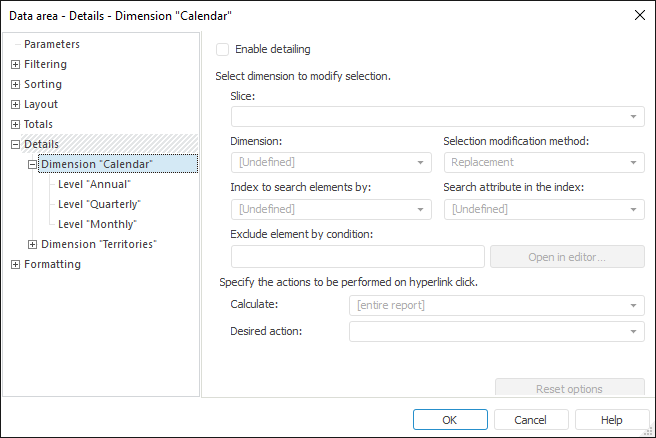Close the dialog window

pos(640,14)
